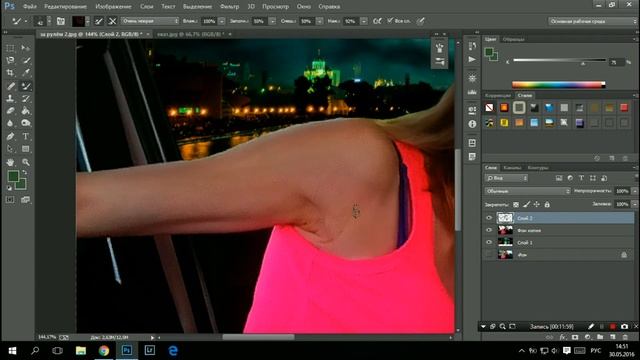Select the Zoom tool
The width and height of the screenshot is (640, 360).
pyautogui.click(x=25, y=162)
